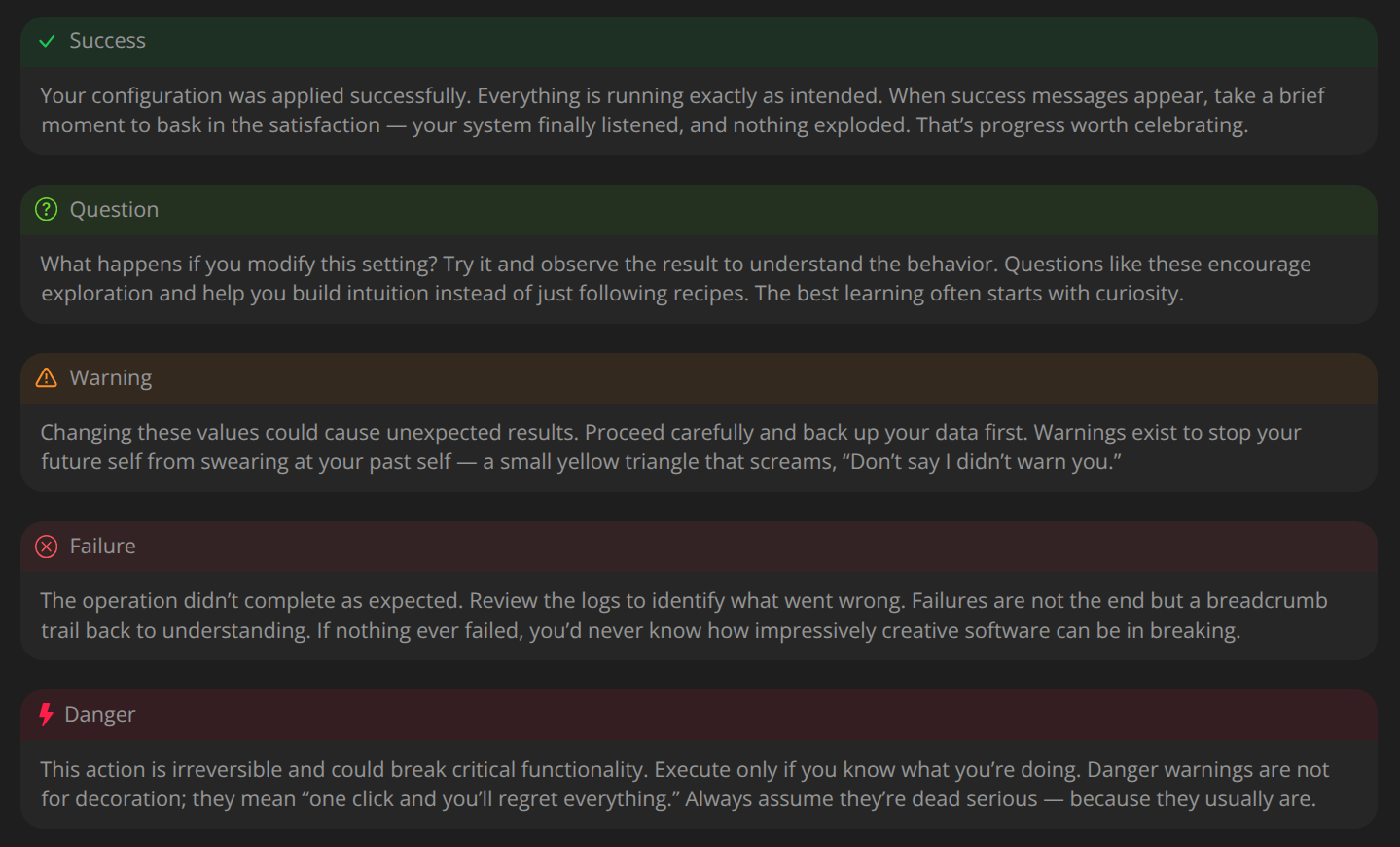Click the red X Failure icon
Image resolution: width=1400 pixels, height=847 pixels.
click(x=47, y=547)
